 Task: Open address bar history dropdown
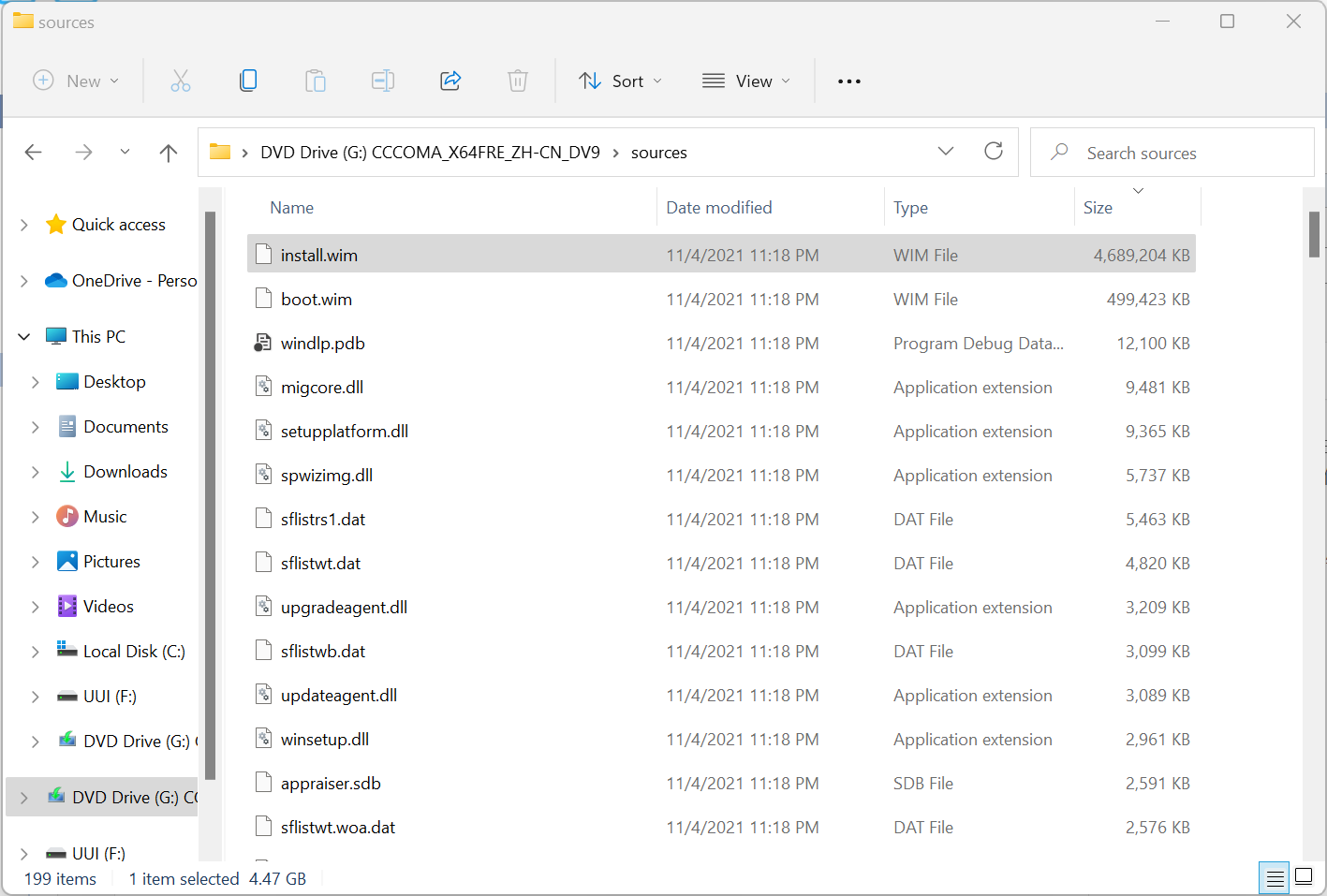click(x=946, y=151)
